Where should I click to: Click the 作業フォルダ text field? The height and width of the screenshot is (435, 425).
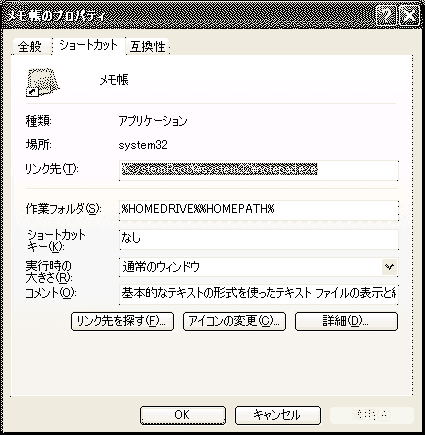tap(259, 210)
